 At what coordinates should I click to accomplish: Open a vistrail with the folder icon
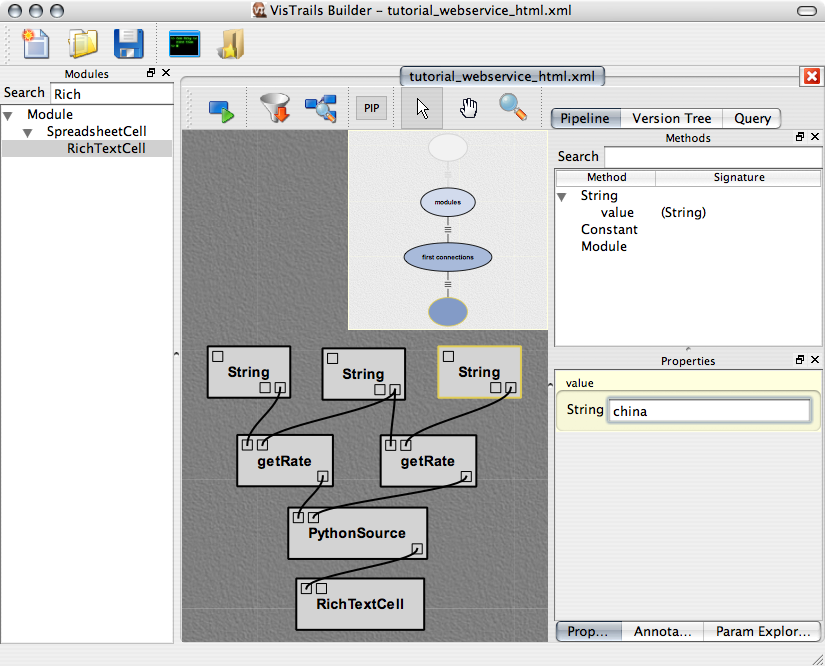(82, 45)
